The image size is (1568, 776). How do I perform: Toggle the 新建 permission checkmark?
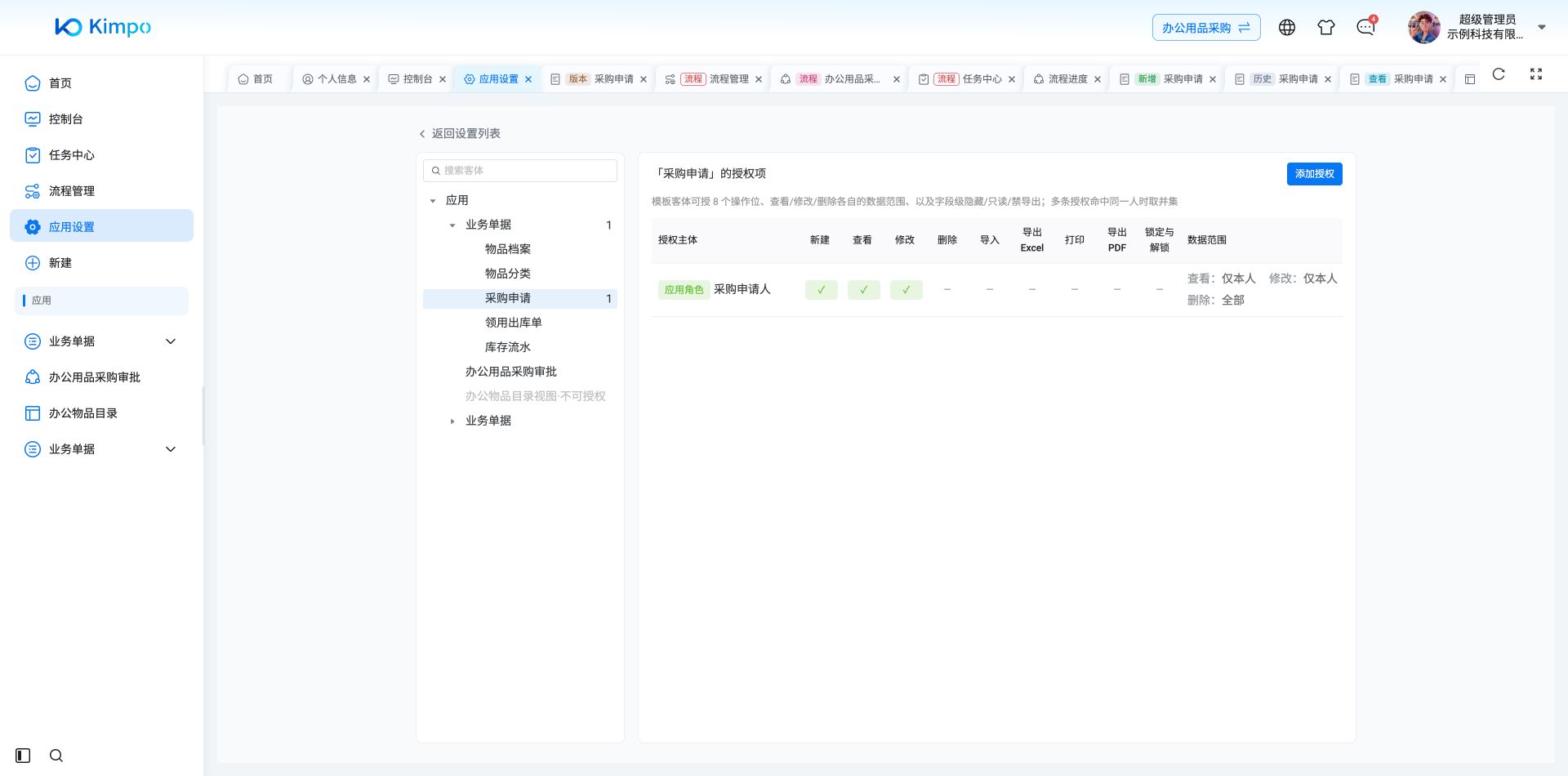point(822,290)
